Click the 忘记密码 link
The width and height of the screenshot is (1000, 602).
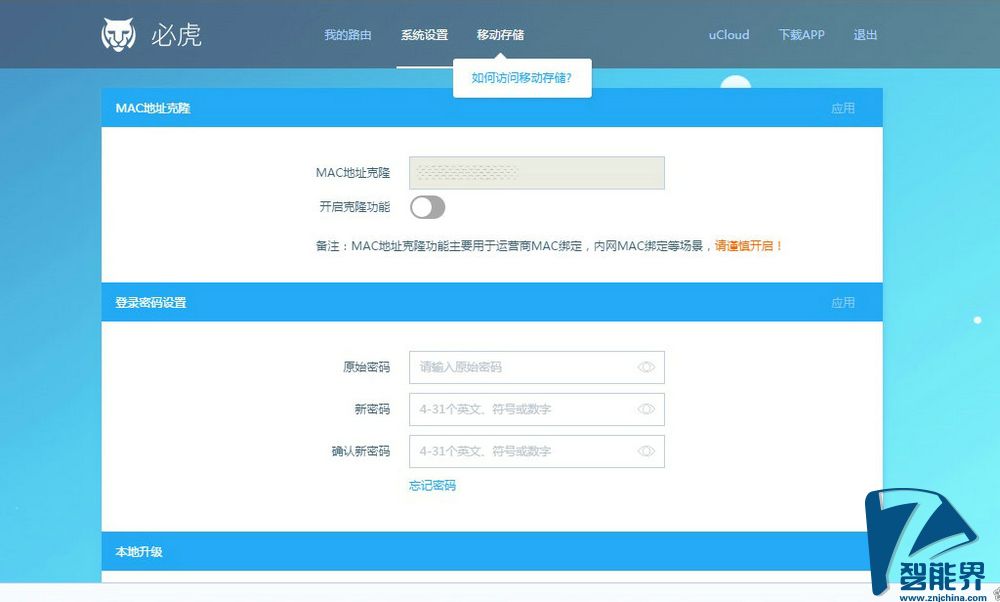point(433,485)
